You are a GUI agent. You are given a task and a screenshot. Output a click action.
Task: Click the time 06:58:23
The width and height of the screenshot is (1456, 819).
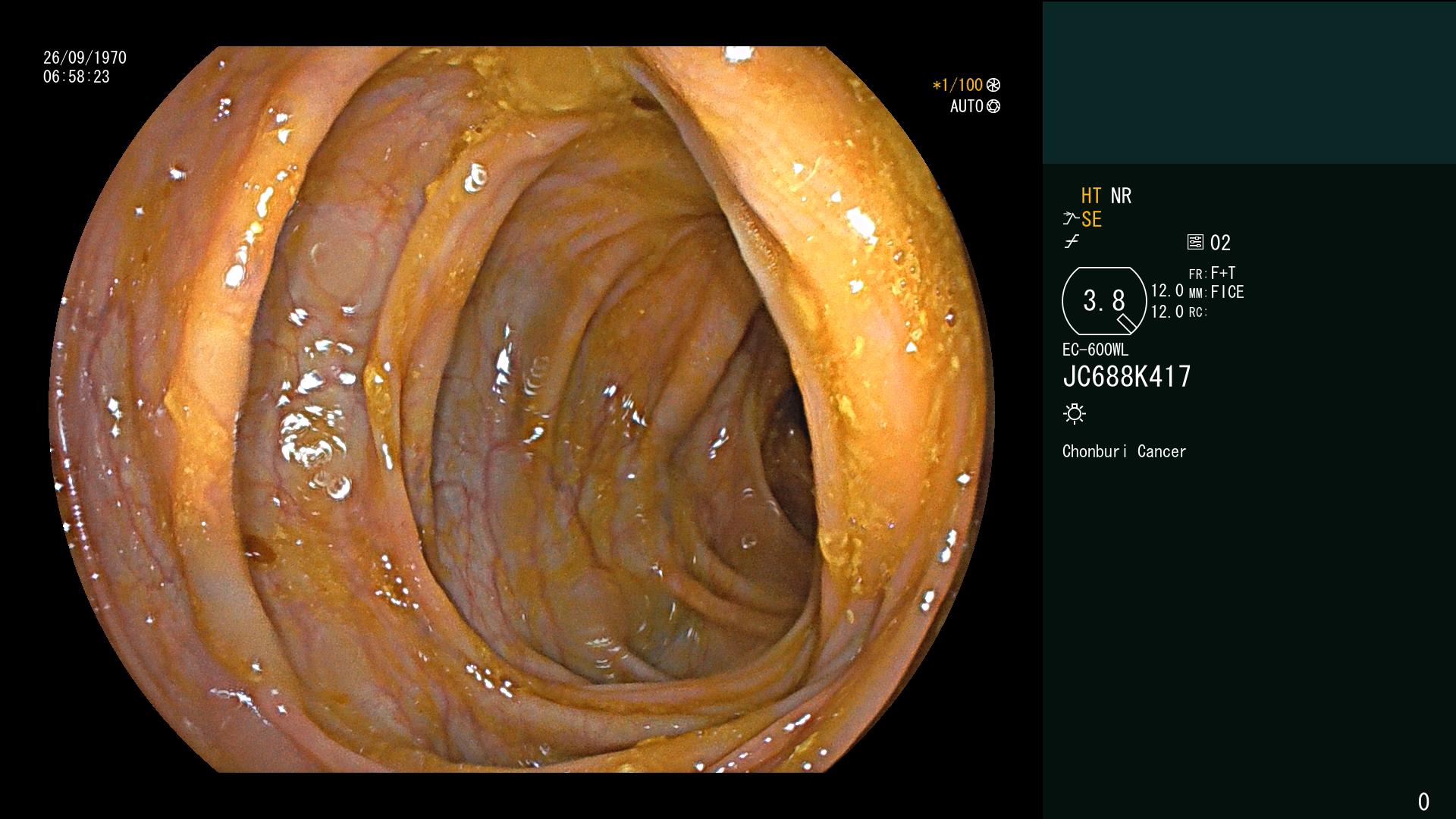77,77
